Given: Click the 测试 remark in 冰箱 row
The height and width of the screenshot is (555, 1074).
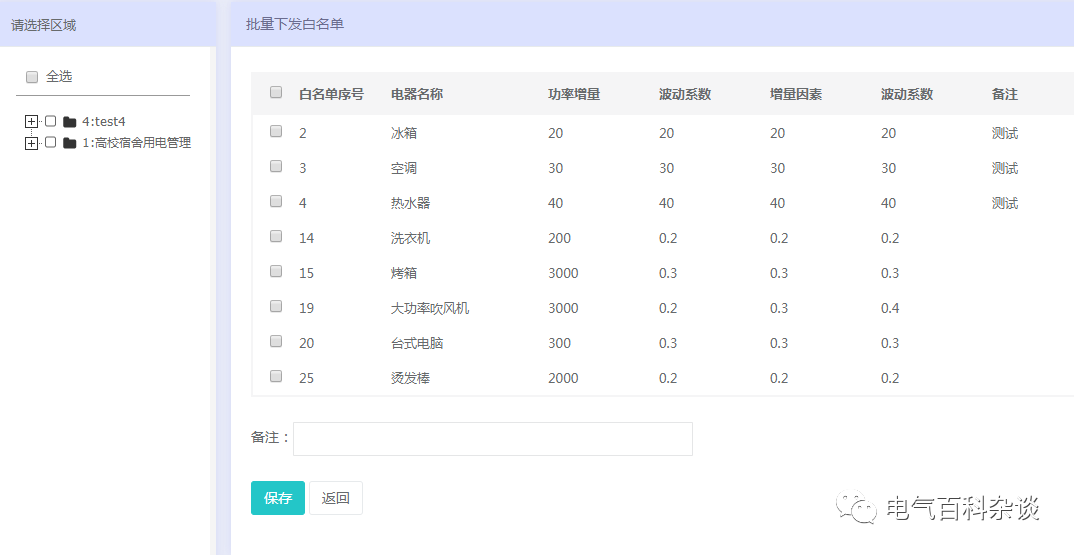Looking at the screenshot, I should tap(1005, 134).
